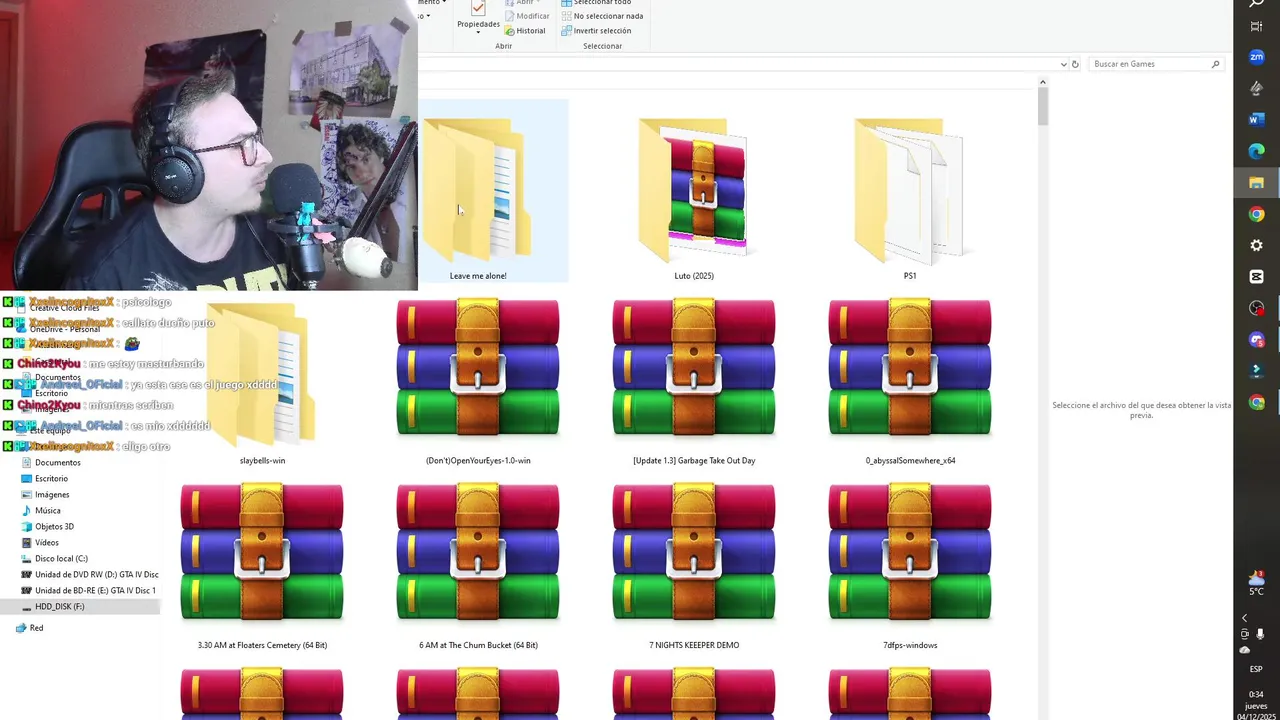Click the File Explorer taskbar icon

(1257, 182)
